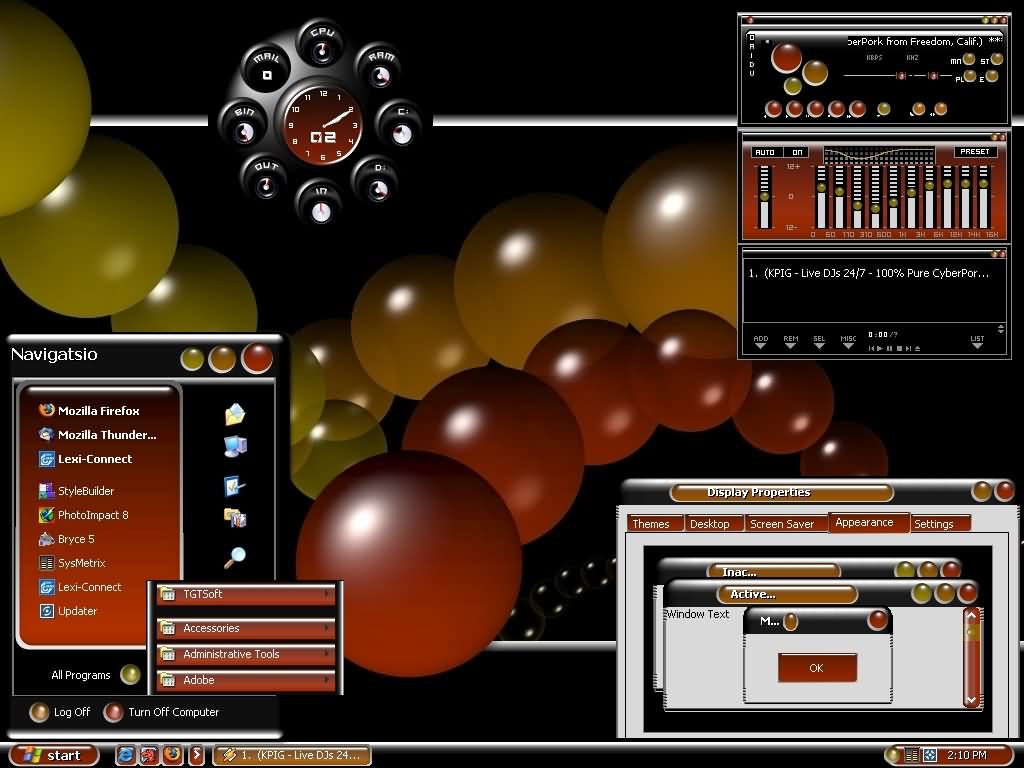The image size is (1024, 768).
Task: Open the files folder icon above Search
Action: 234,518
